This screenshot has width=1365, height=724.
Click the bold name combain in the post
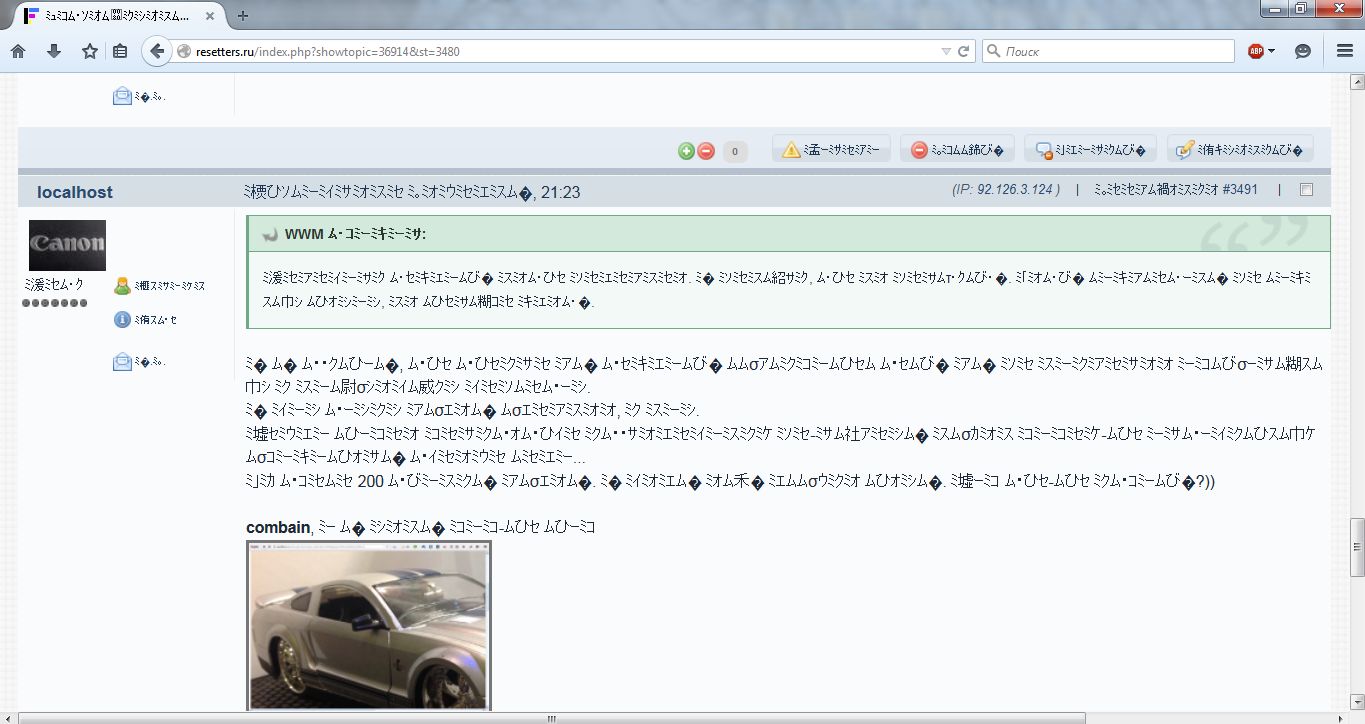(278, 527)
